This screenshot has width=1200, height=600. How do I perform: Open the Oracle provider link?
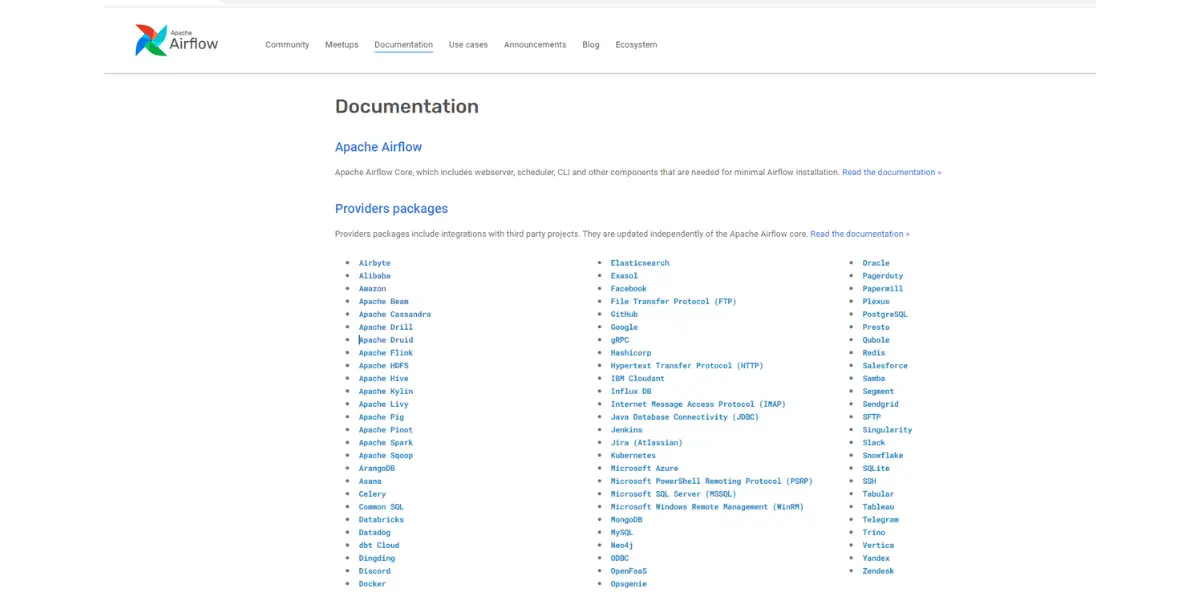[x=876, y=263]
